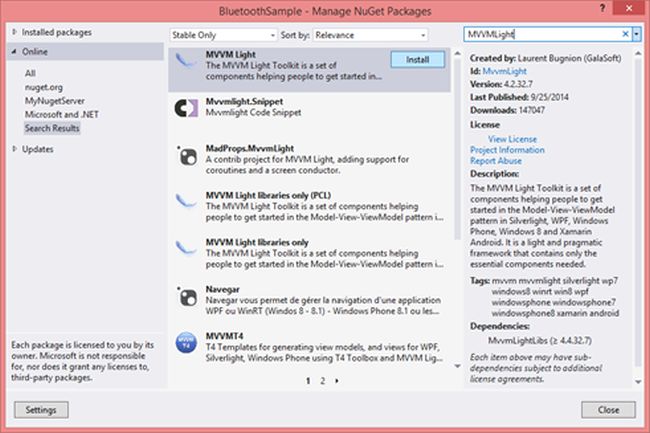This screenshot has width=650, height=433.
Task: Open the Settings button
Action: pyautogui.click(x=41, y=410)
